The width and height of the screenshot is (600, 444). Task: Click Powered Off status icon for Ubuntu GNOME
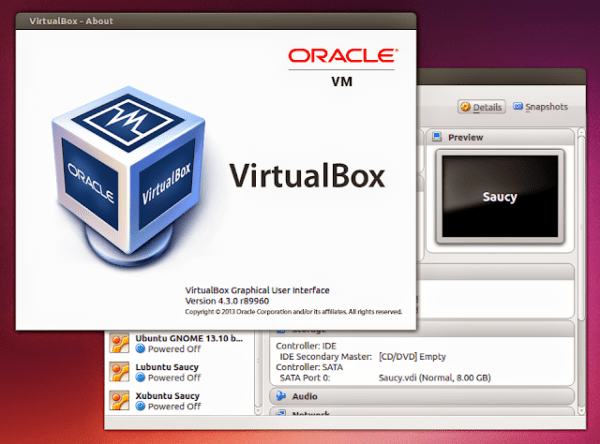[140, 349]
